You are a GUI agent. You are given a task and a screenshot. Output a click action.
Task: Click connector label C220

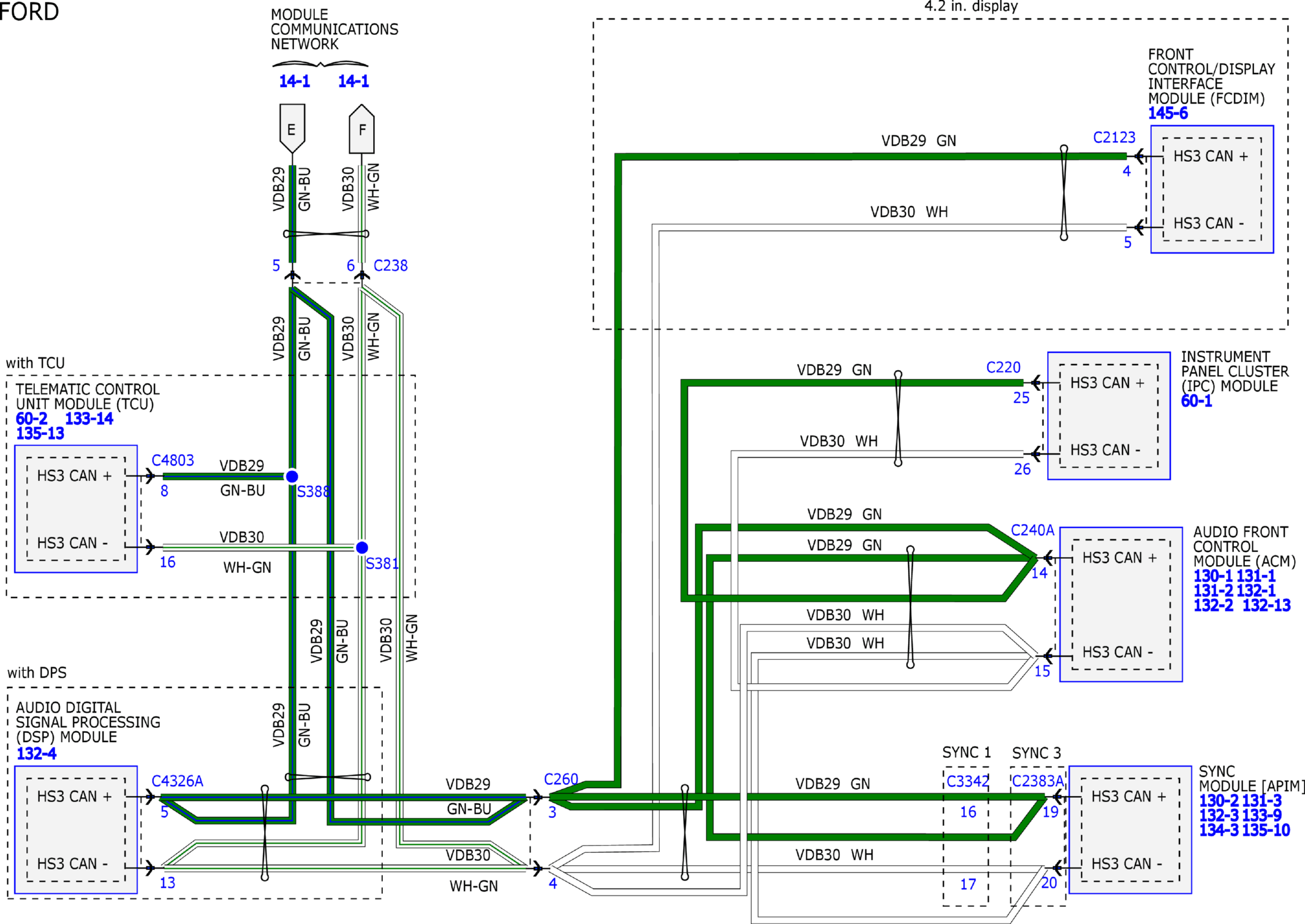point(1003,368)
